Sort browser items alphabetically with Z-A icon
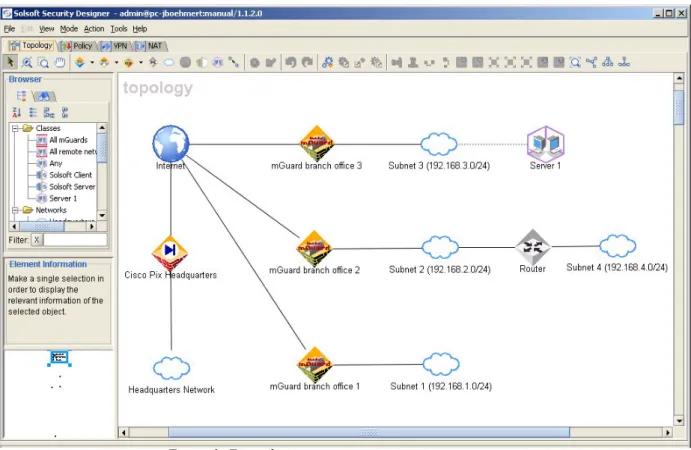Viewport: 691px width, 450px height. tap(17, 112)
